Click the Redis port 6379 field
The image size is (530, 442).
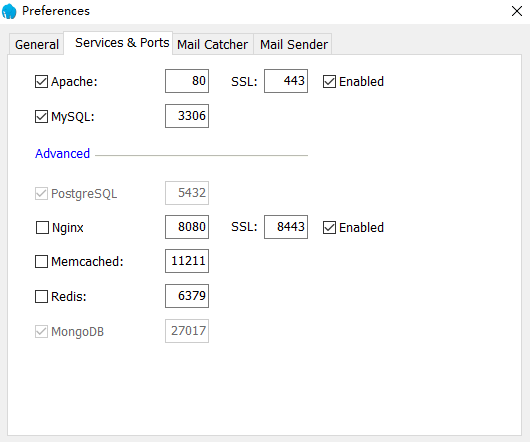coord(187,296)
